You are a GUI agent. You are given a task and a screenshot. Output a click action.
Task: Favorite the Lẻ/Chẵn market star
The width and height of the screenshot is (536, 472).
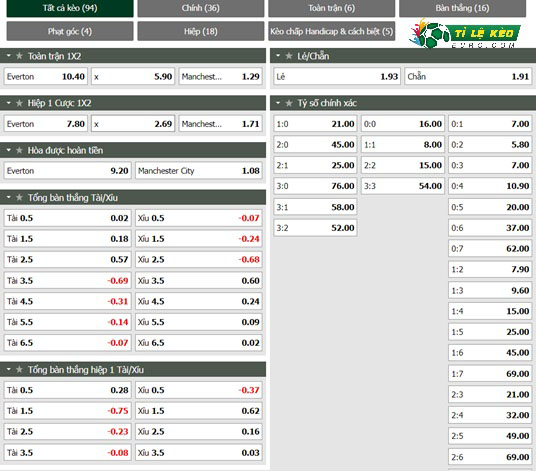289,56
